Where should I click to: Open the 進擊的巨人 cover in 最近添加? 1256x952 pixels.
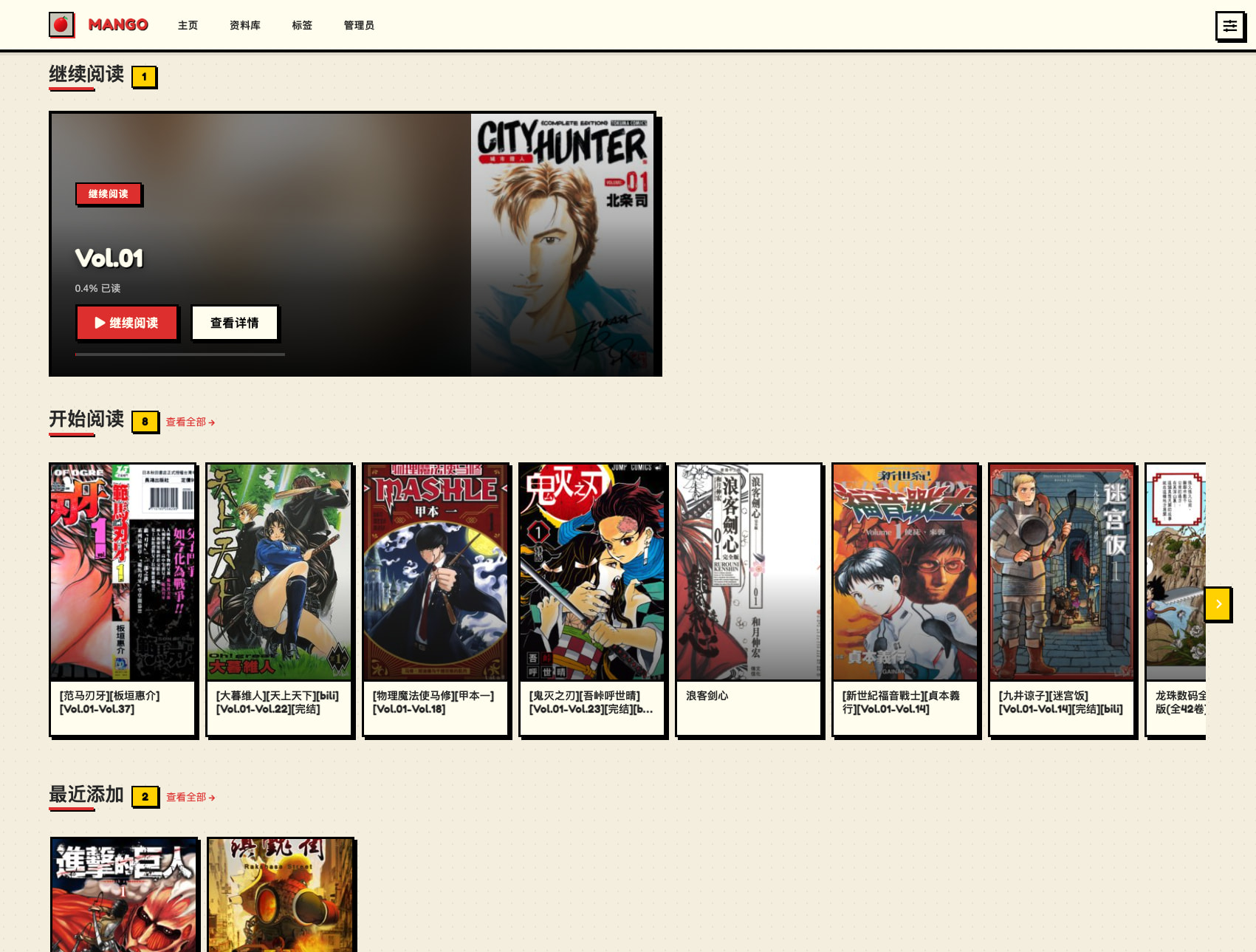[124, 895]
